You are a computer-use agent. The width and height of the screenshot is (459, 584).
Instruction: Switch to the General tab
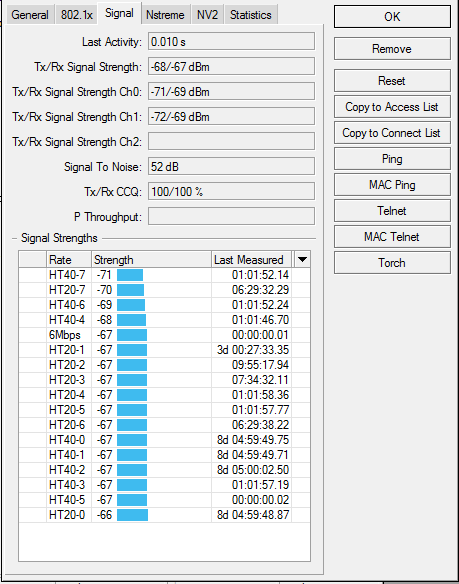click(30, 15)
